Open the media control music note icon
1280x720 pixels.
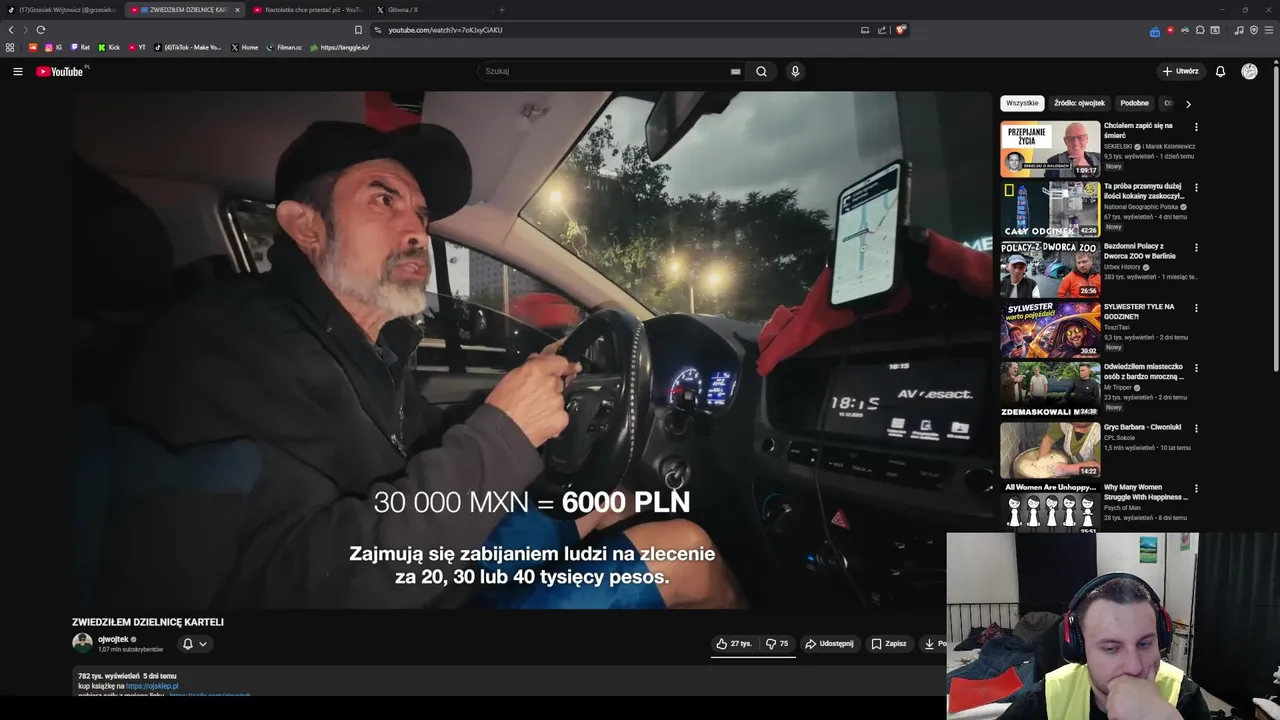[1239, 30]
